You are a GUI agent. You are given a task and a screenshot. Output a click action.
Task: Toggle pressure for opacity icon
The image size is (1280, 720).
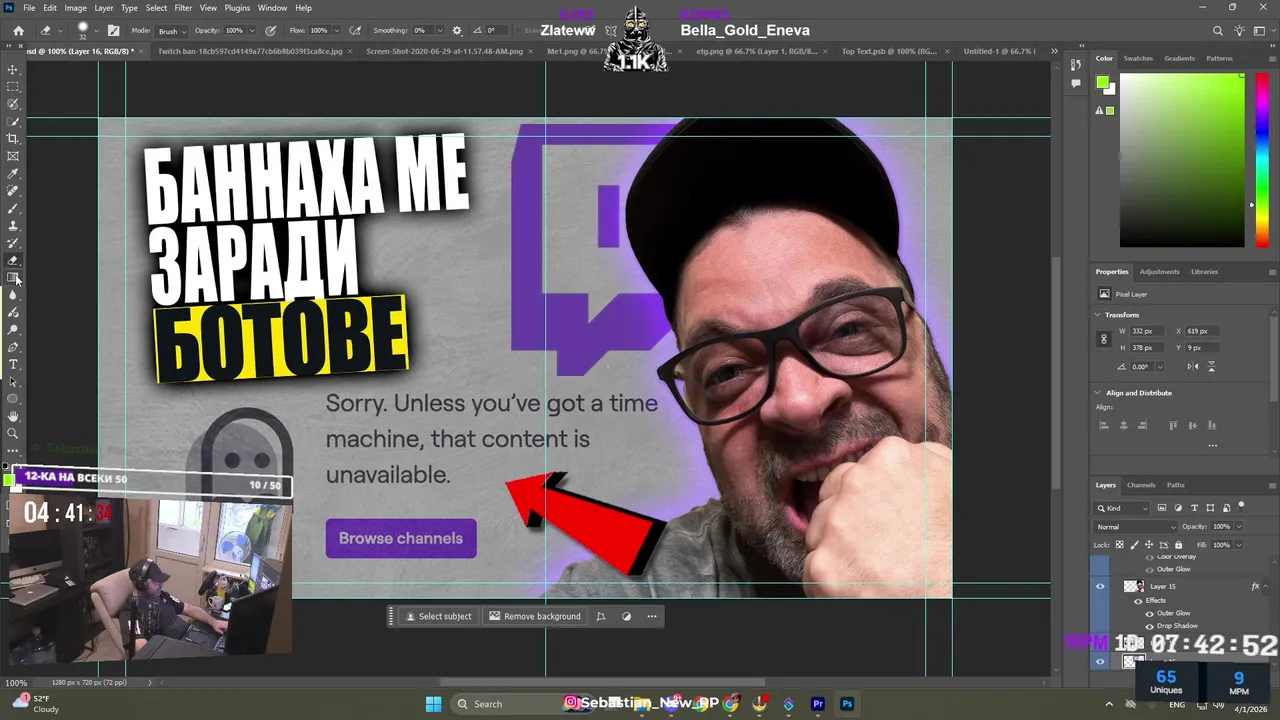pyautogui.click(x=270, y=31)
